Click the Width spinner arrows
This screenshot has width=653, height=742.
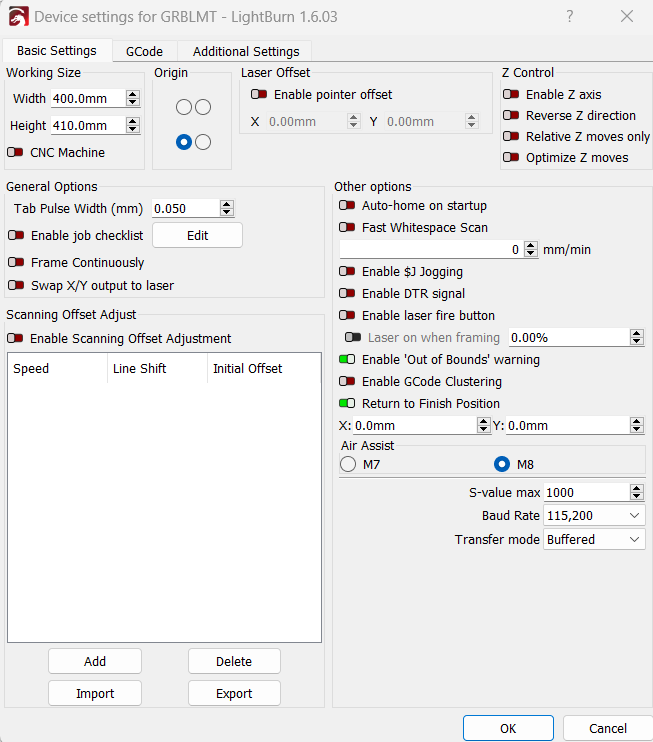(133, 98)
